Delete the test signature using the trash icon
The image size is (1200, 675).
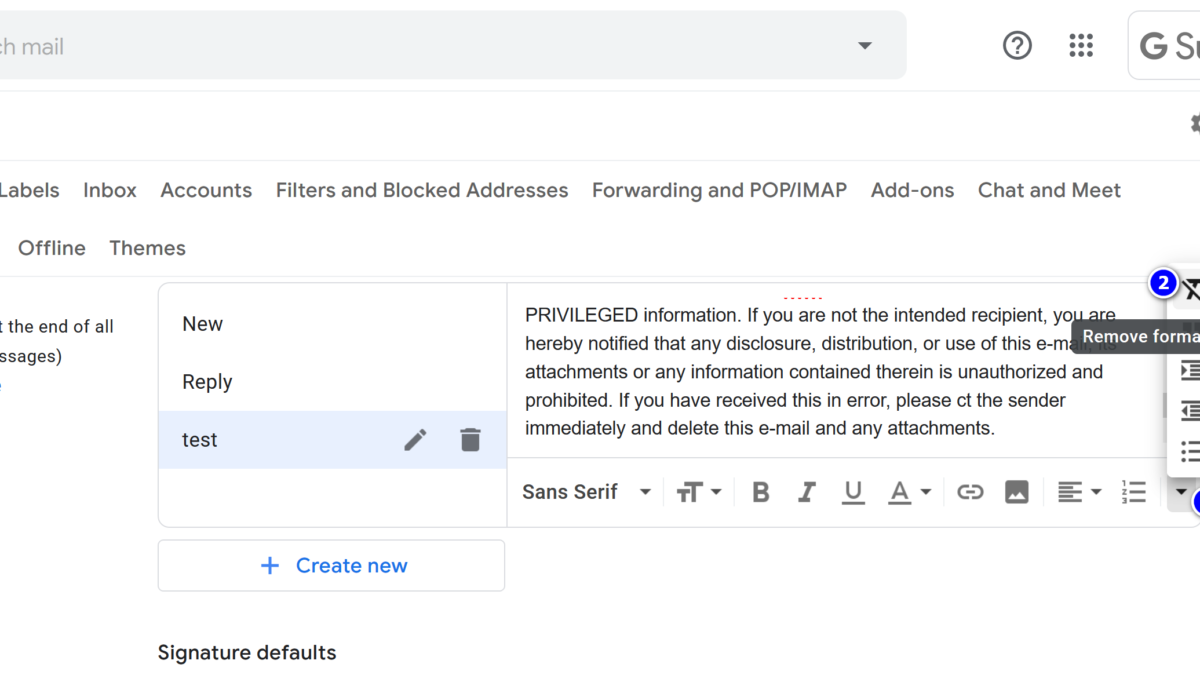point(470,440)
